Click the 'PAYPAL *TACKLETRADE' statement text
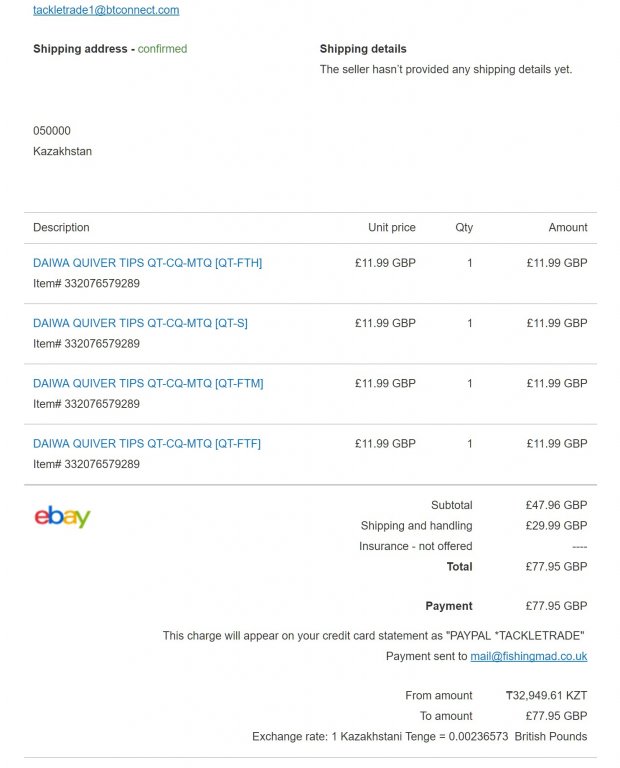 515,635
